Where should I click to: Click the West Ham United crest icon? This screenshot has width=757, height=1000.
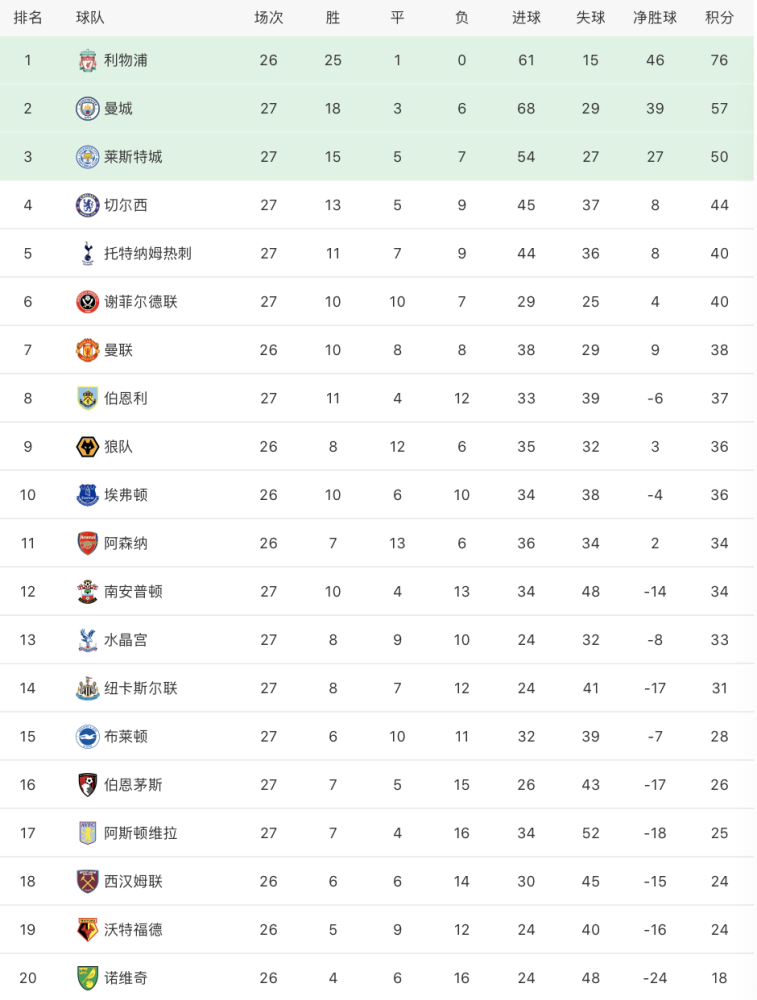click(87, 881)
